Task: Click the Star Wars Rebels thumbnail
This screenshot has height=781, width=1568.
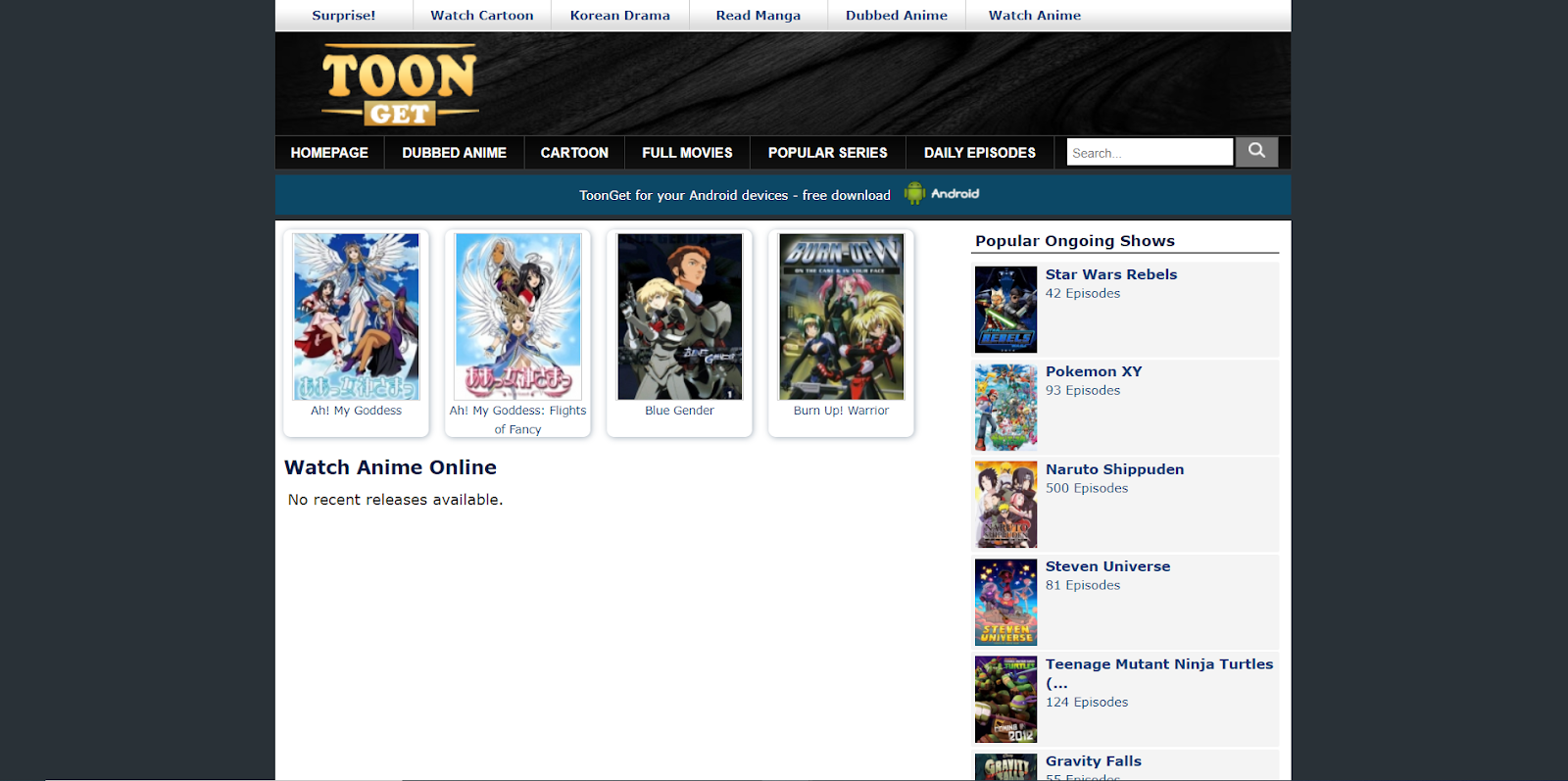Action: pos(1005,310)
